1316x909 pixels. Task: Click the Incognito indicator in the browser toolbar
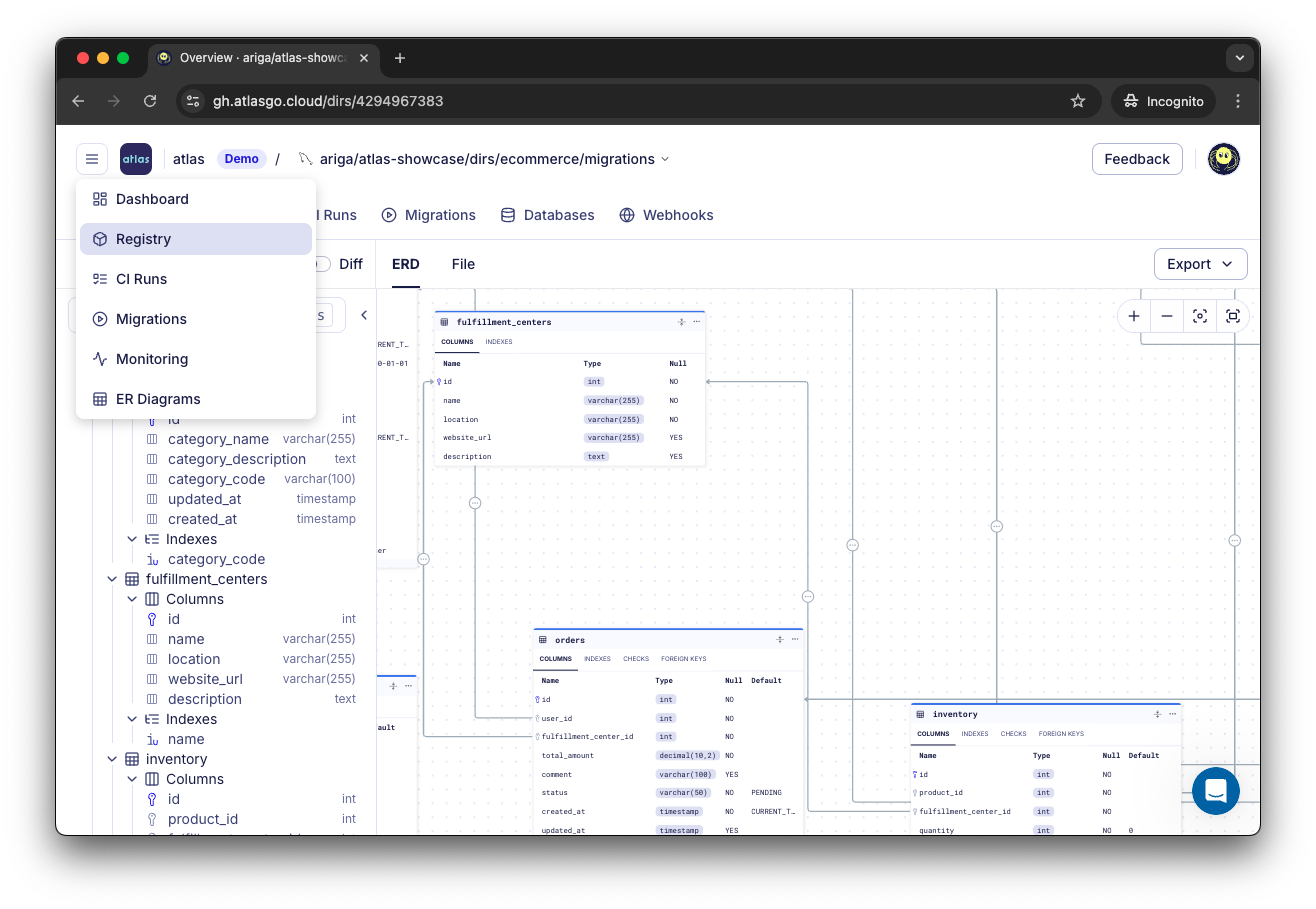(x=1163, y=100)
